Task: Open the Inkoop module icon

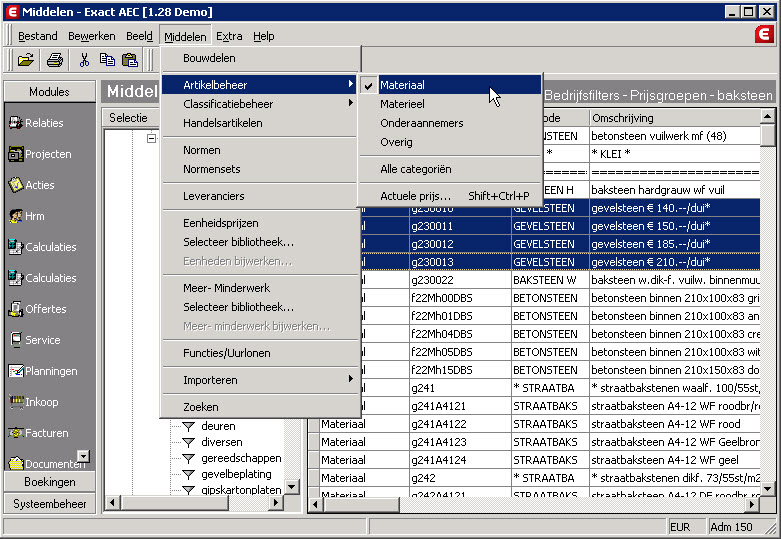Action: [x=15, y=402]
